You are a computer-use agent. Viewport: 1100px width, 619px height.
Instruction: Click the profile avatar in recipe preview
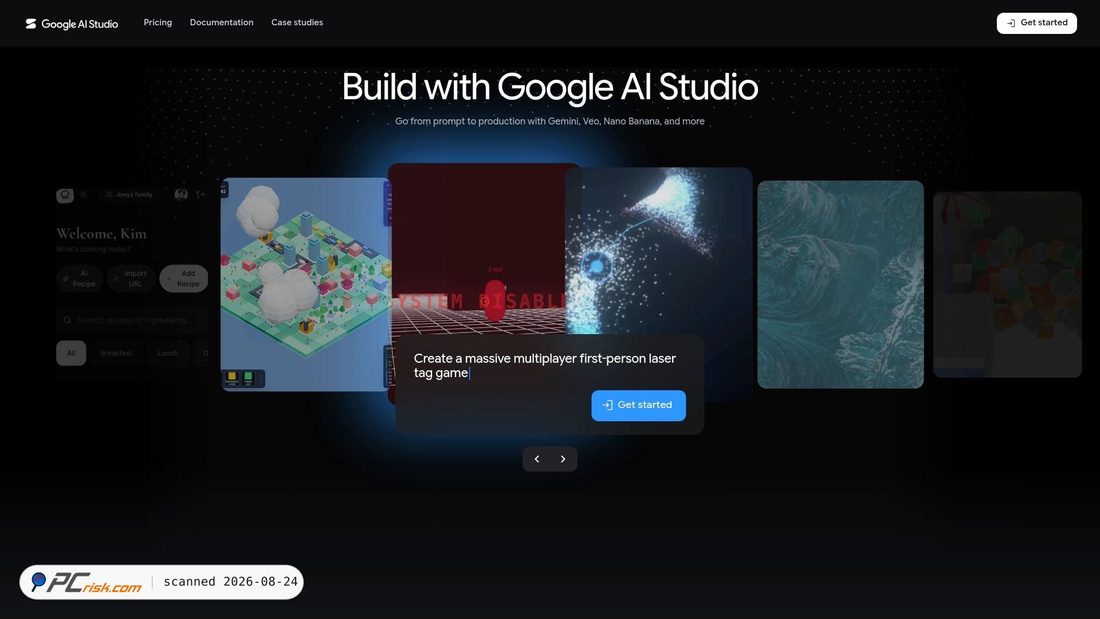point(181,194)
